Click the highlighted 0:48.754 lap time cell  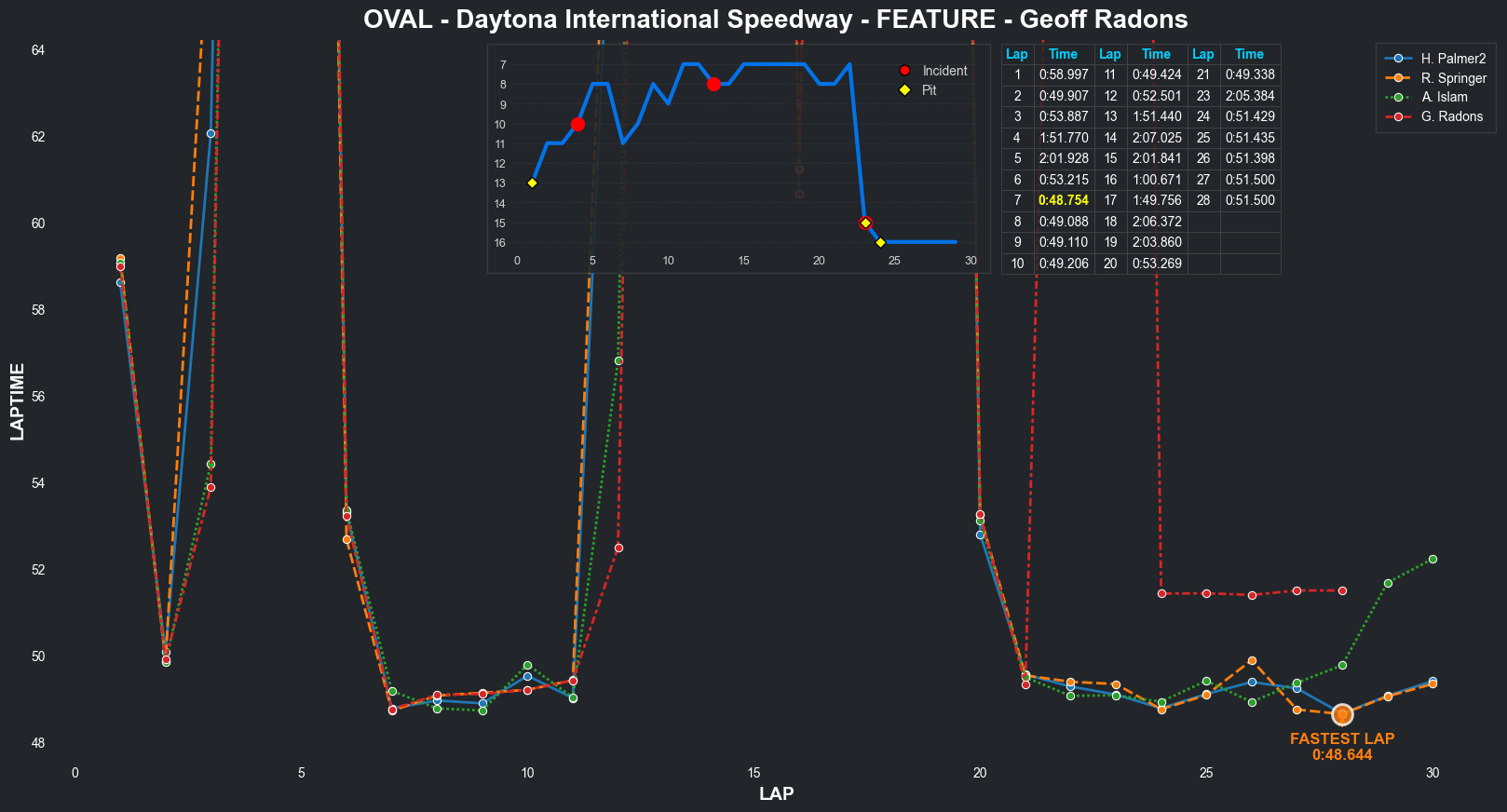point(1063,200)
